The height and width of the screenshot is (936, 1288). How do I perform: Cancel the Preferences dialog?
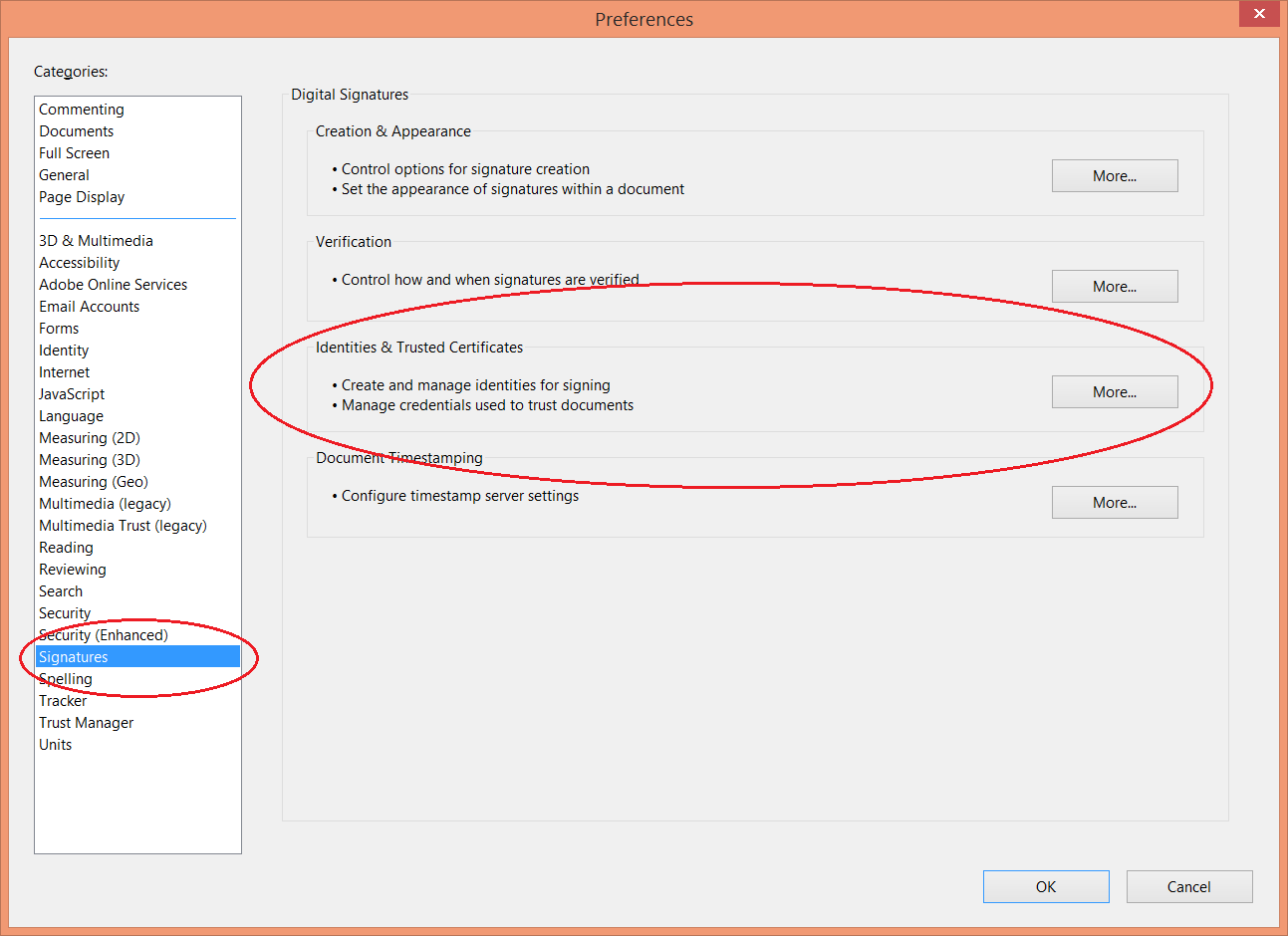pyautogui.click(x=1189, y=887)
